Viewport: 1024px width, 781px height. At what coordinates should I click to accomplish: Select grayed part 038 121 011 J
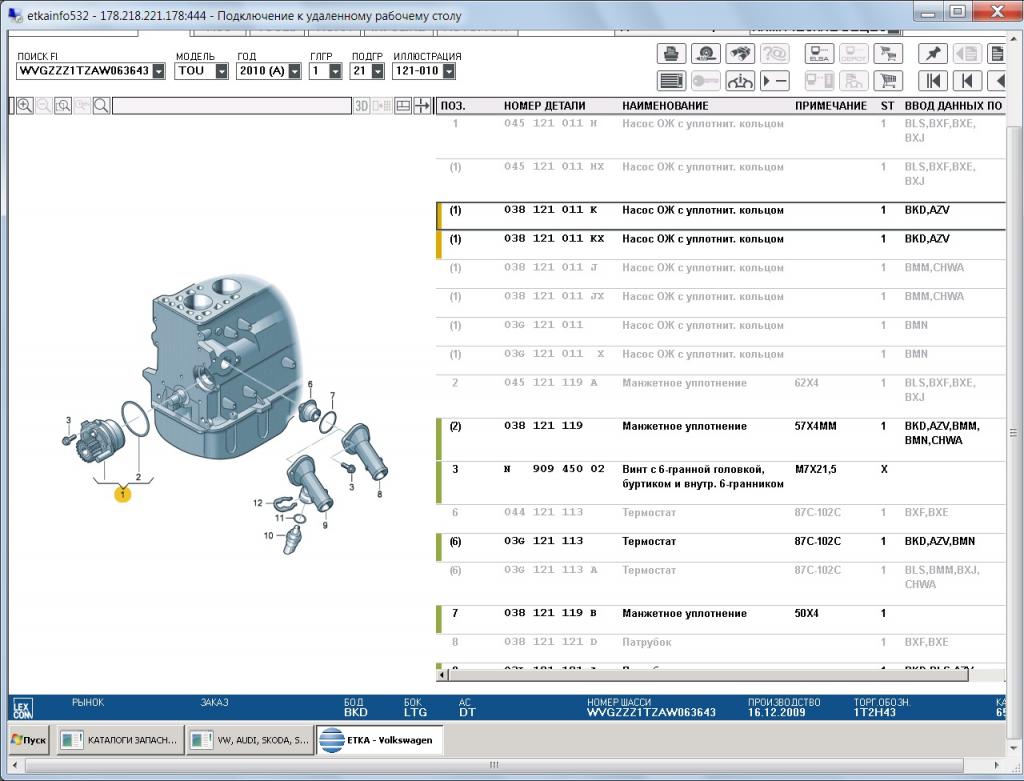[721, 274]
